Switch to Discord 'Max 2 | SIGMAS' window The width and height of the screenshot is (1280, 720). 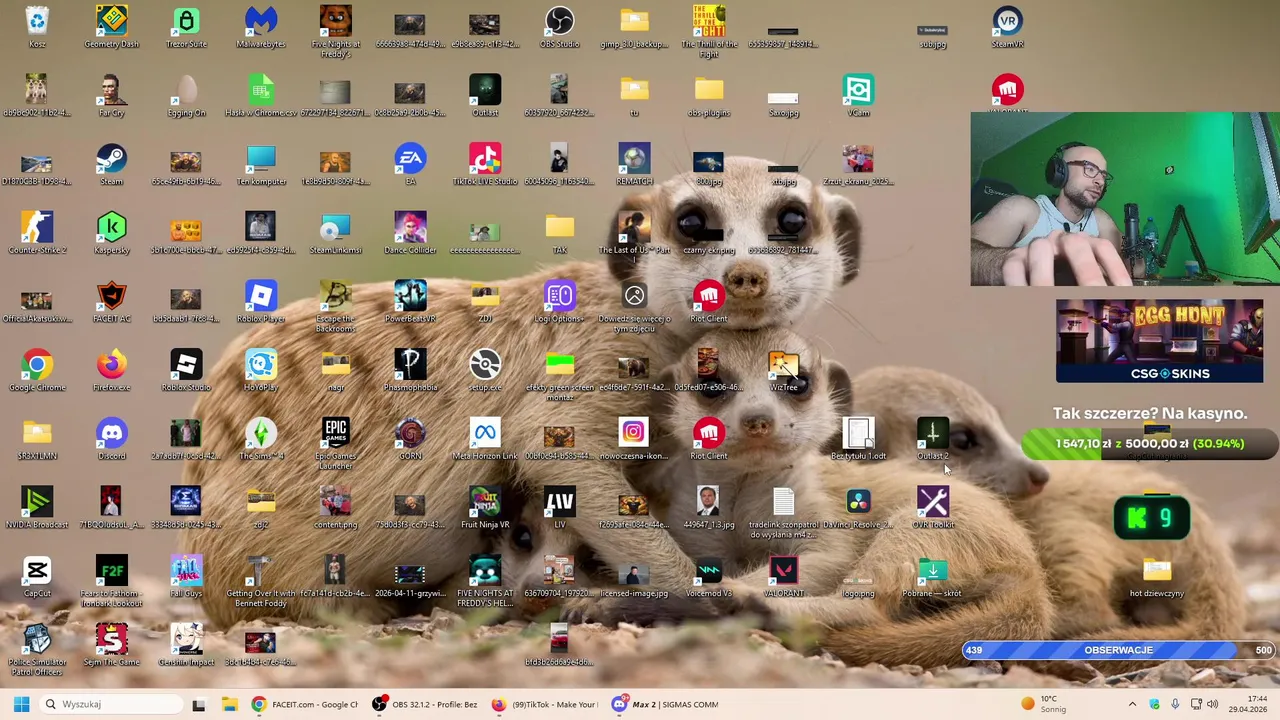coord(666,704)
